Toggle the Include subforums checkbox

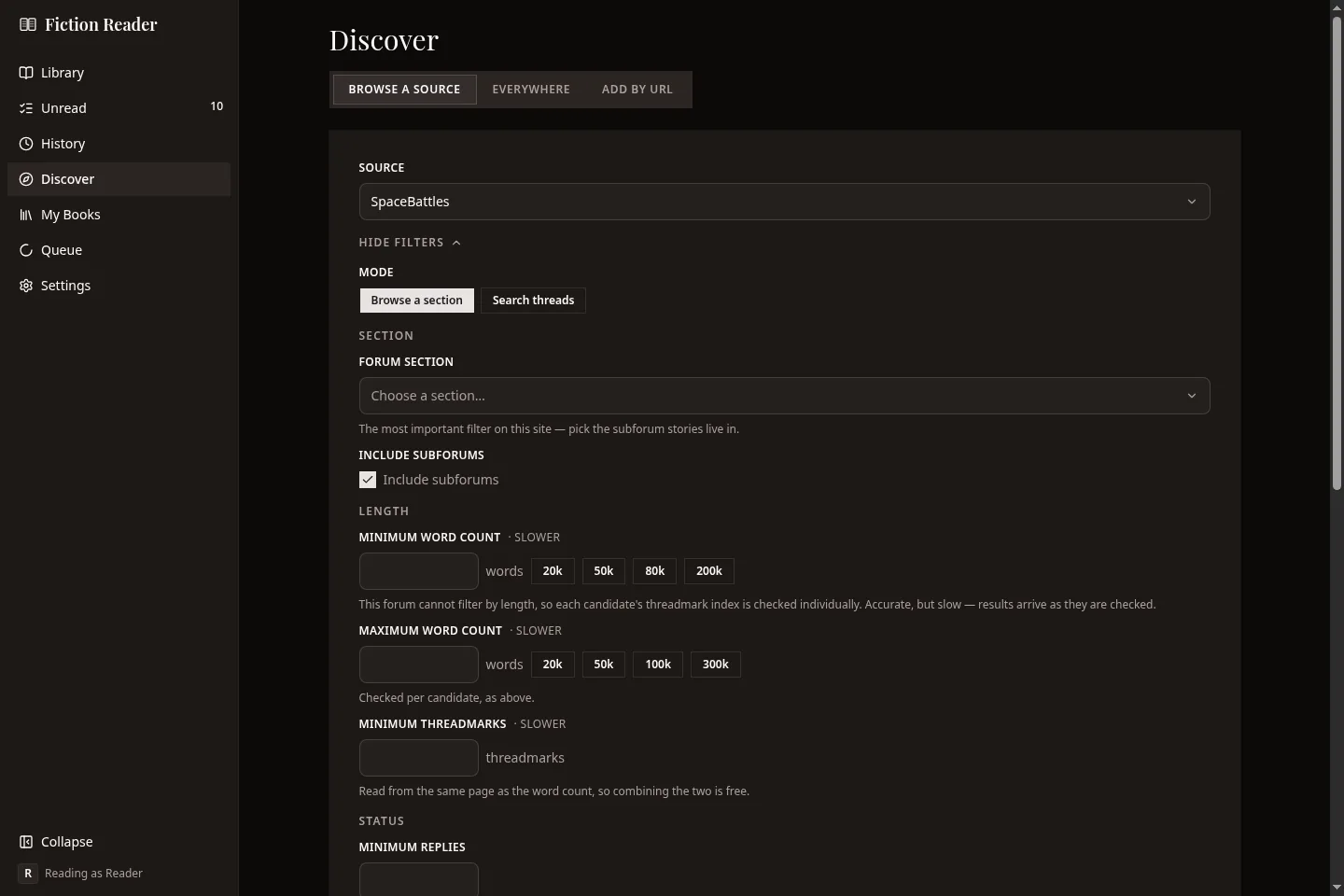368,480
